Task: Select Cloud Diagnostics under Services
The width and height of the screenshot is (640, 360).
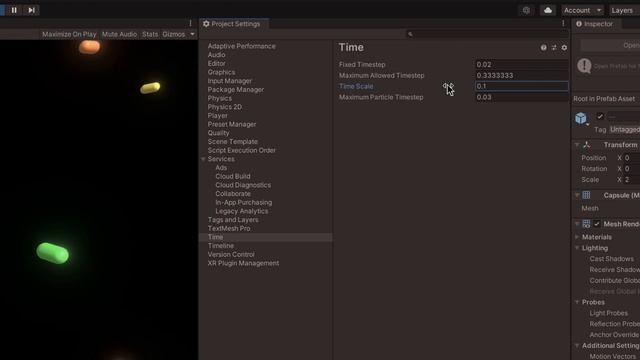Action: (243, 185)
